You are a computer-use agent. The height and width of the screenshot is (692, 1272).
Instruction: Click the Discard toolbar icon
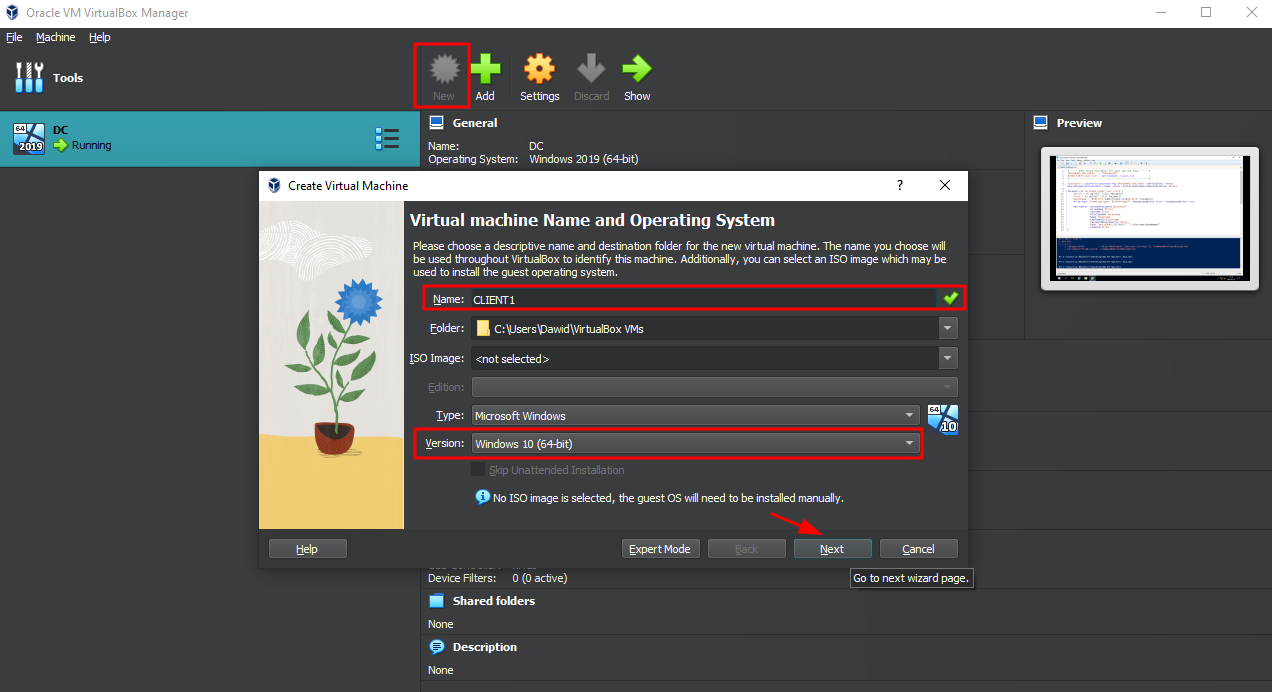591,70
